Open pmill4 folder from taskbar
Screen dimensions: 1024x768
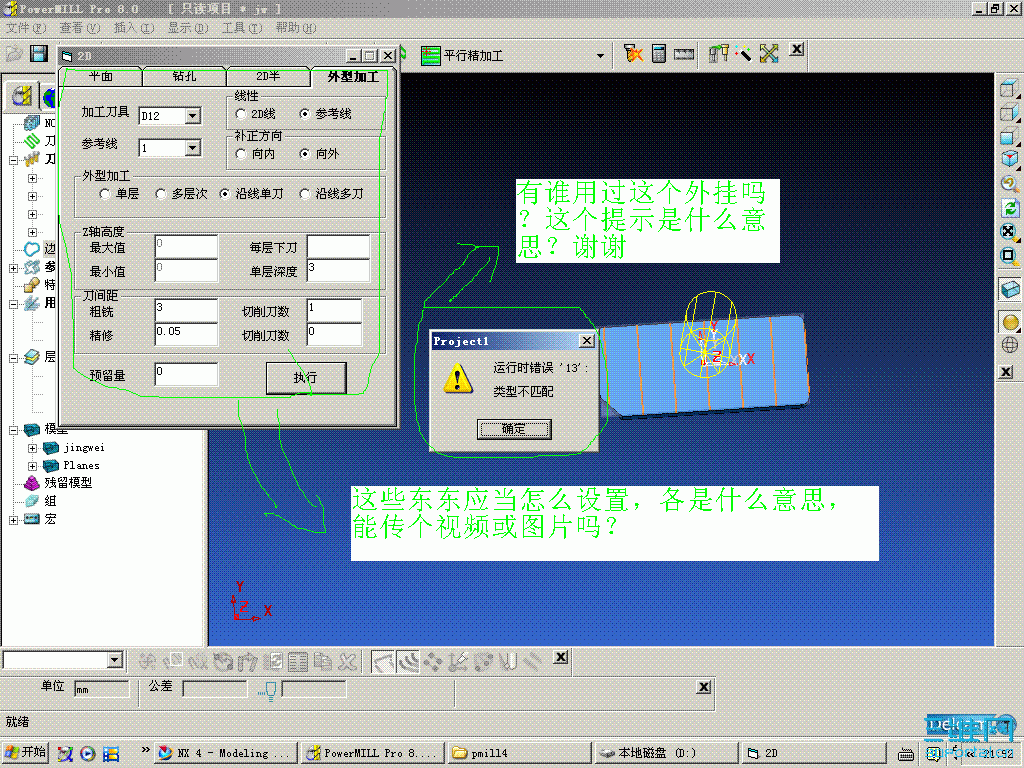519,753
